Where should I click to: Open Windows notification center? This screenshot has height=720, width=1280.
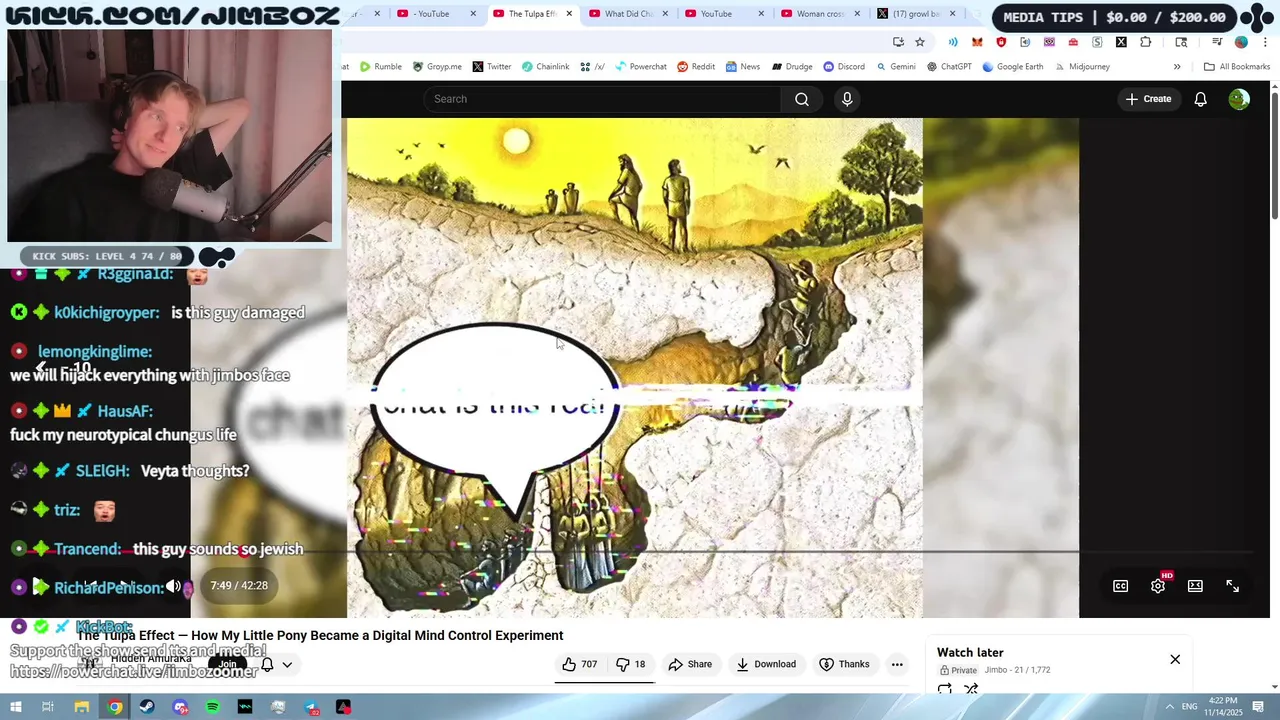pos(1259,707)
